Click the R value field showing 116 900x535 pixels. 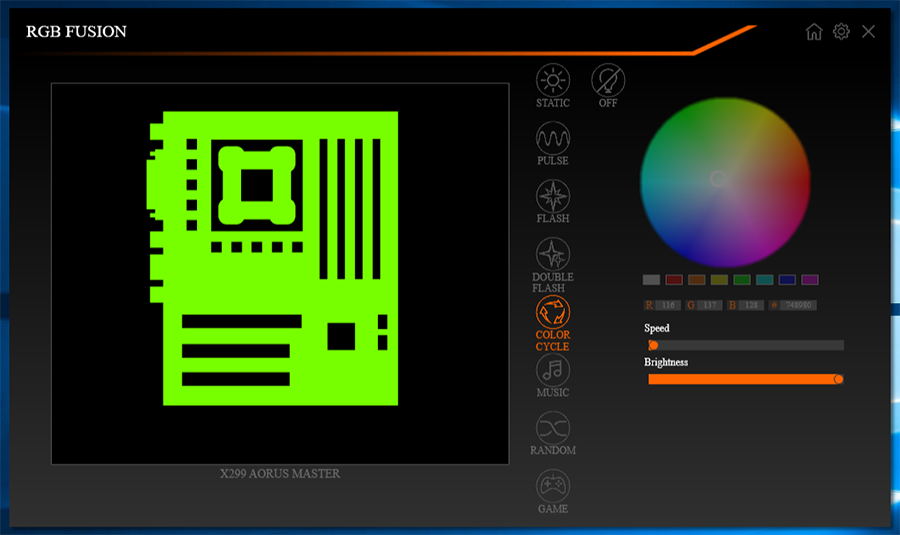pos(668,305)
